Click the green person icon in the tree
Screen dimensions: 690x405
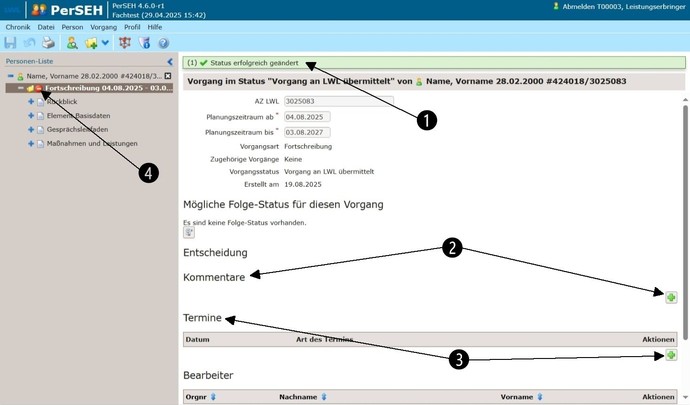pos(20,76)
